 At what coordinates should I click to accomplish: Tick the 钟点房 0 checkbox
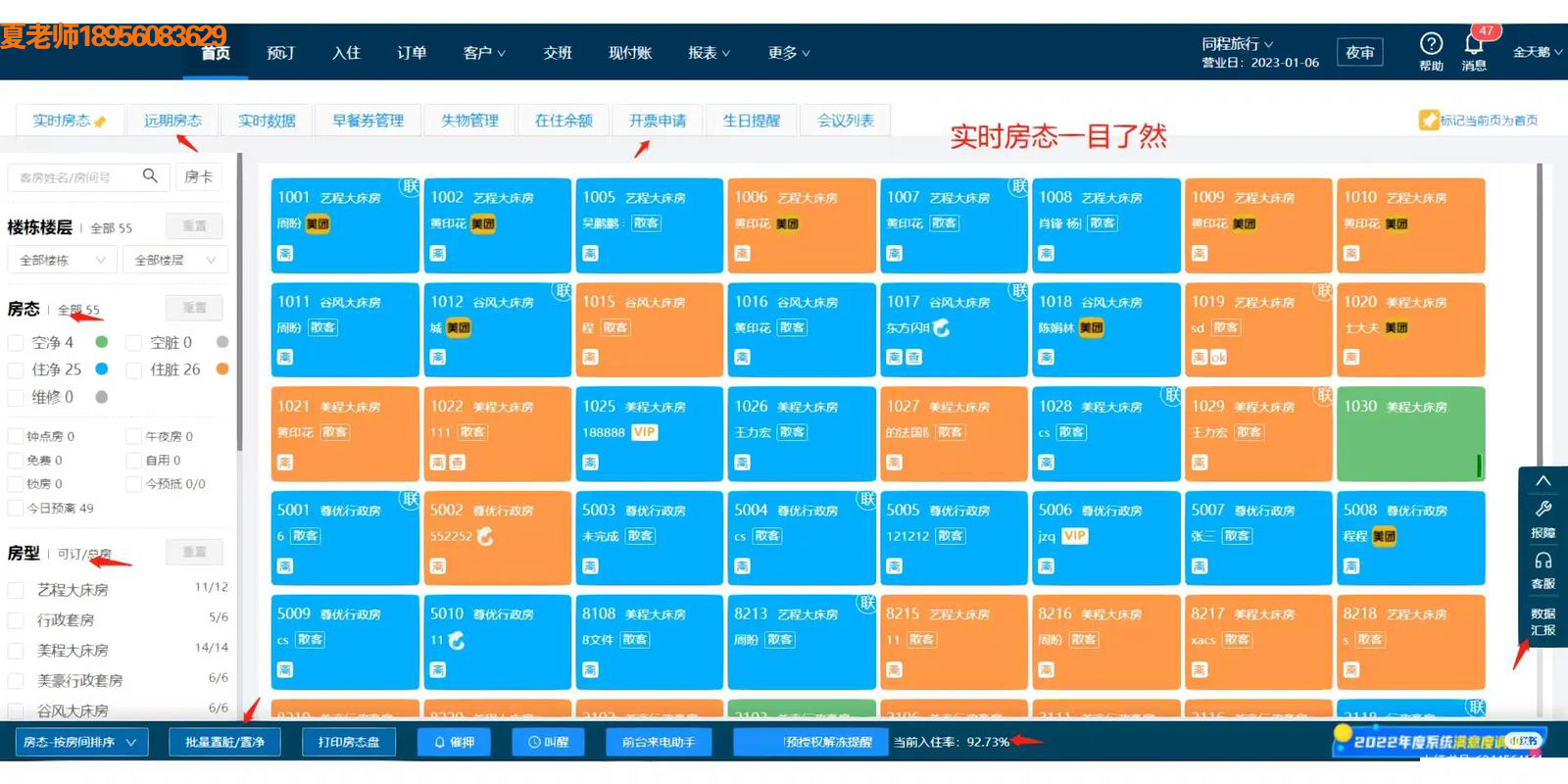click(16, 436)
